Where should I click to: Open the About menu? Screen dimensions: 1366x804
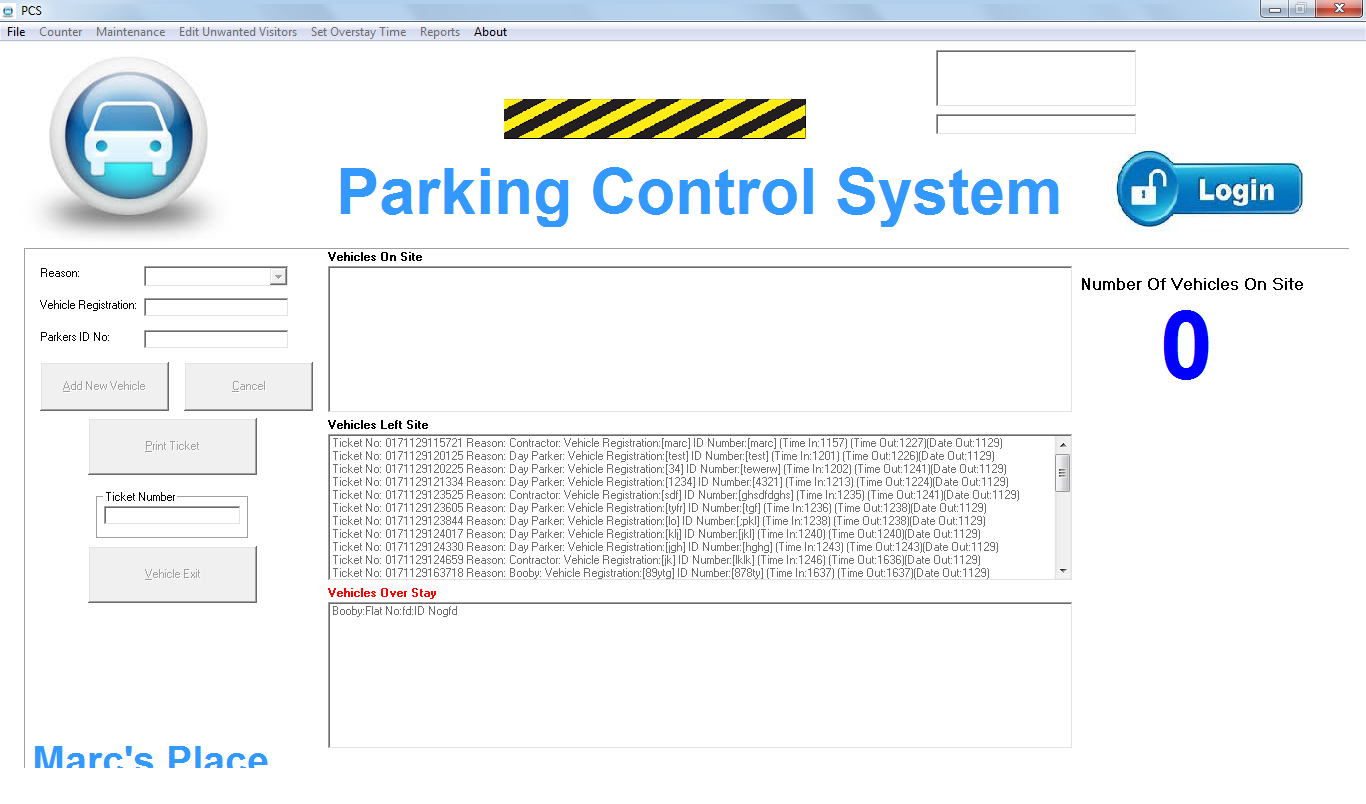pos(490,32)
